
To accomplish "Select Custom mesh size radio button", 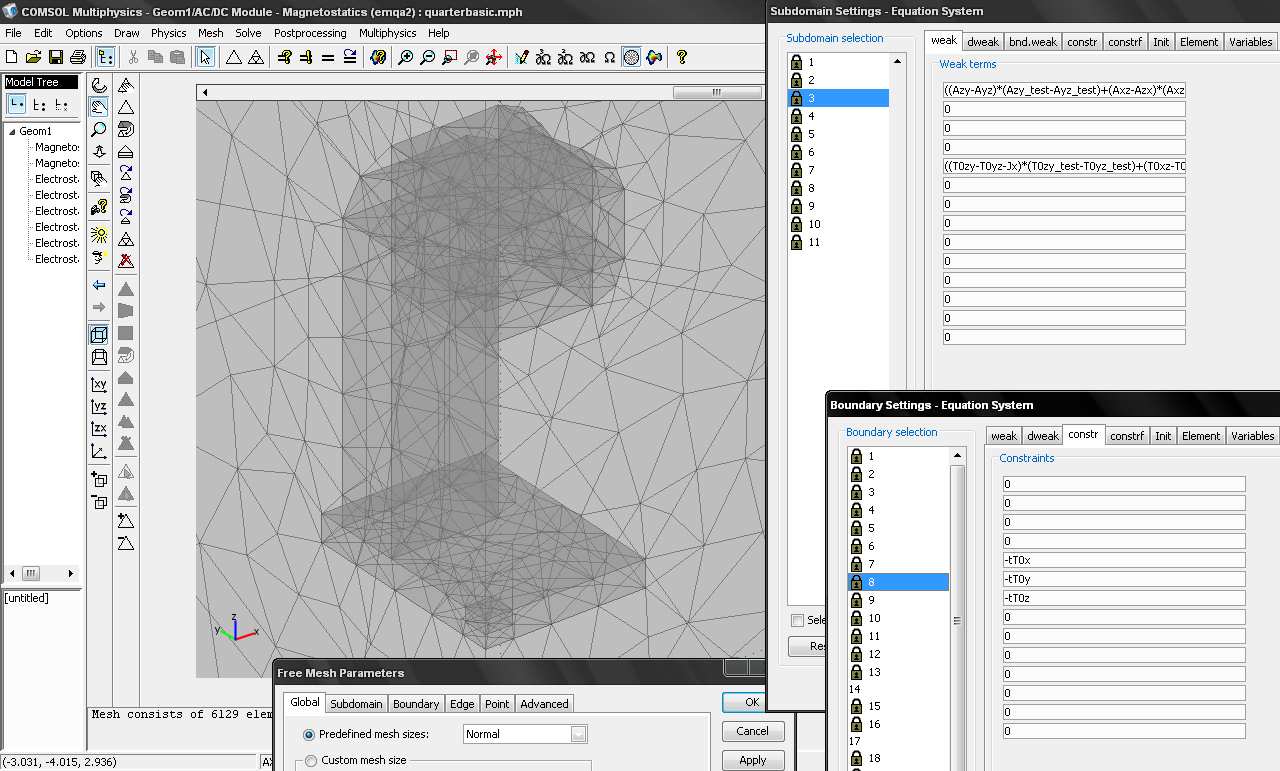I will pyautogui.click(x=310, y=760).
